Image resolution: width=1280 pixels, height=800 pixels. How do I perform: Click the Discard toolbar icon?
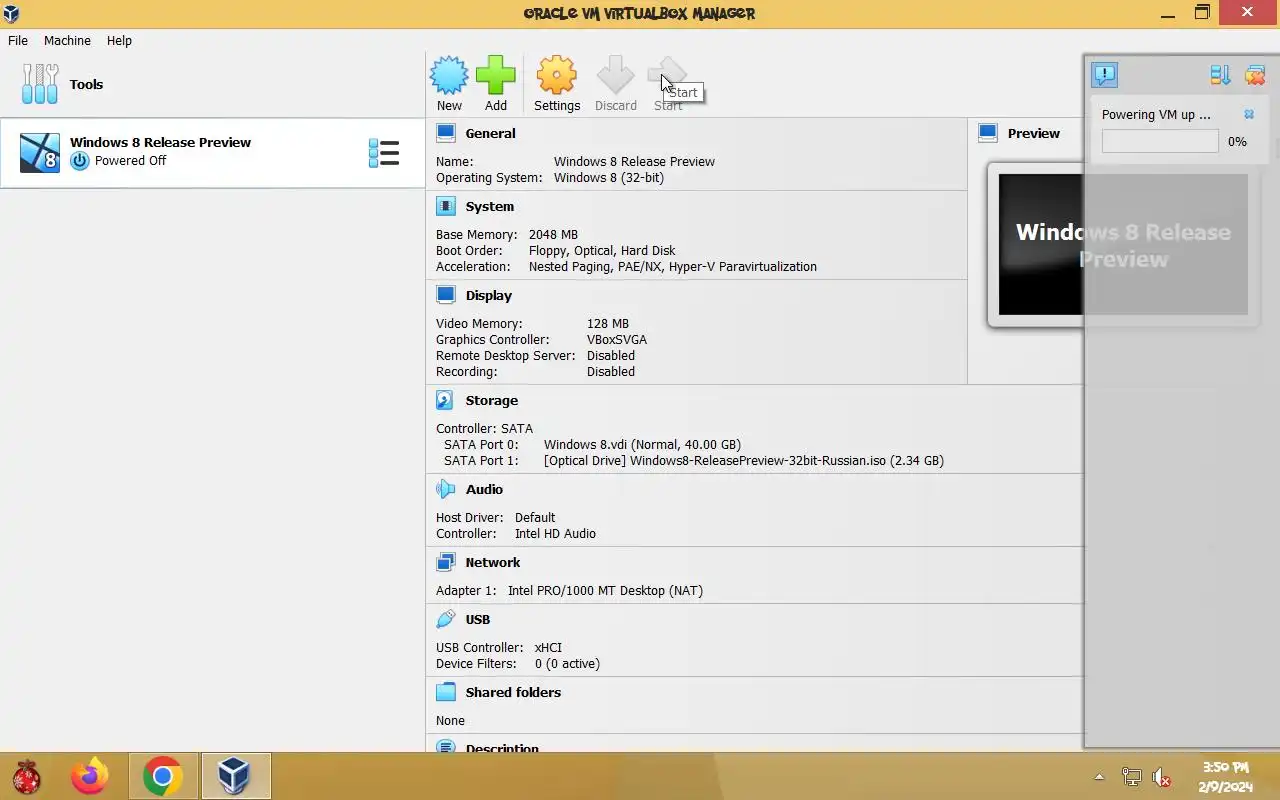[x=615, y=75]
